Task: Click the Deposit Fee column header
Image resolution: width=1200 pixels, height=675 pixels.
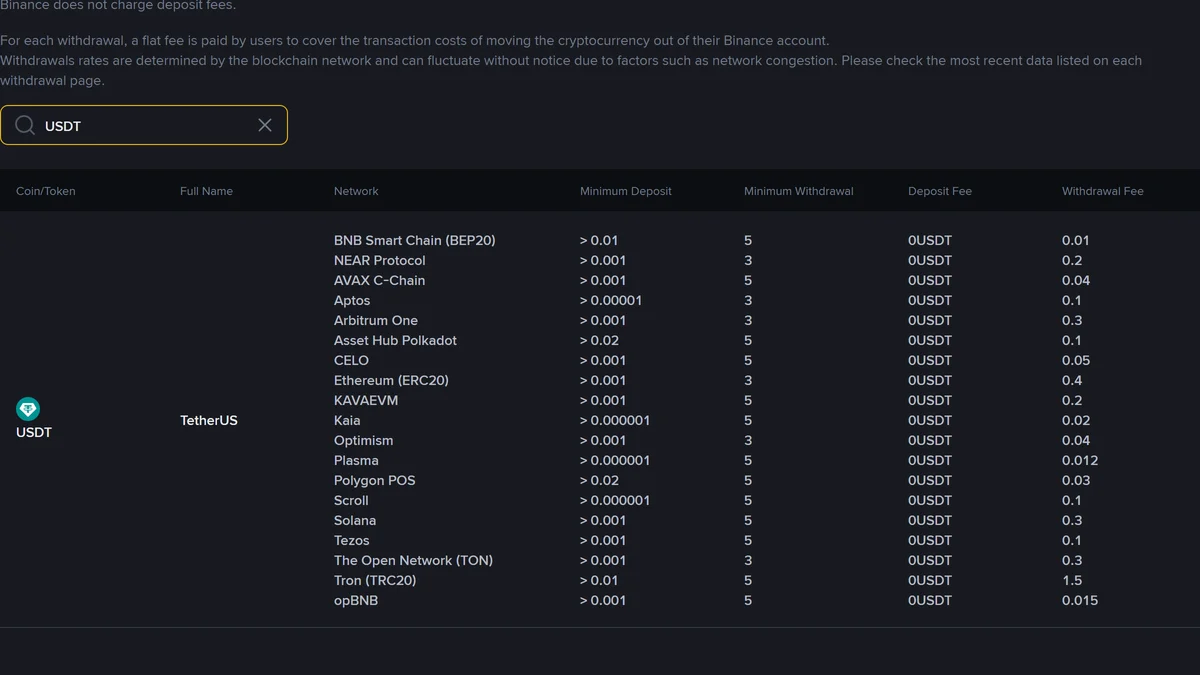Action: click(x=940, y=191)
